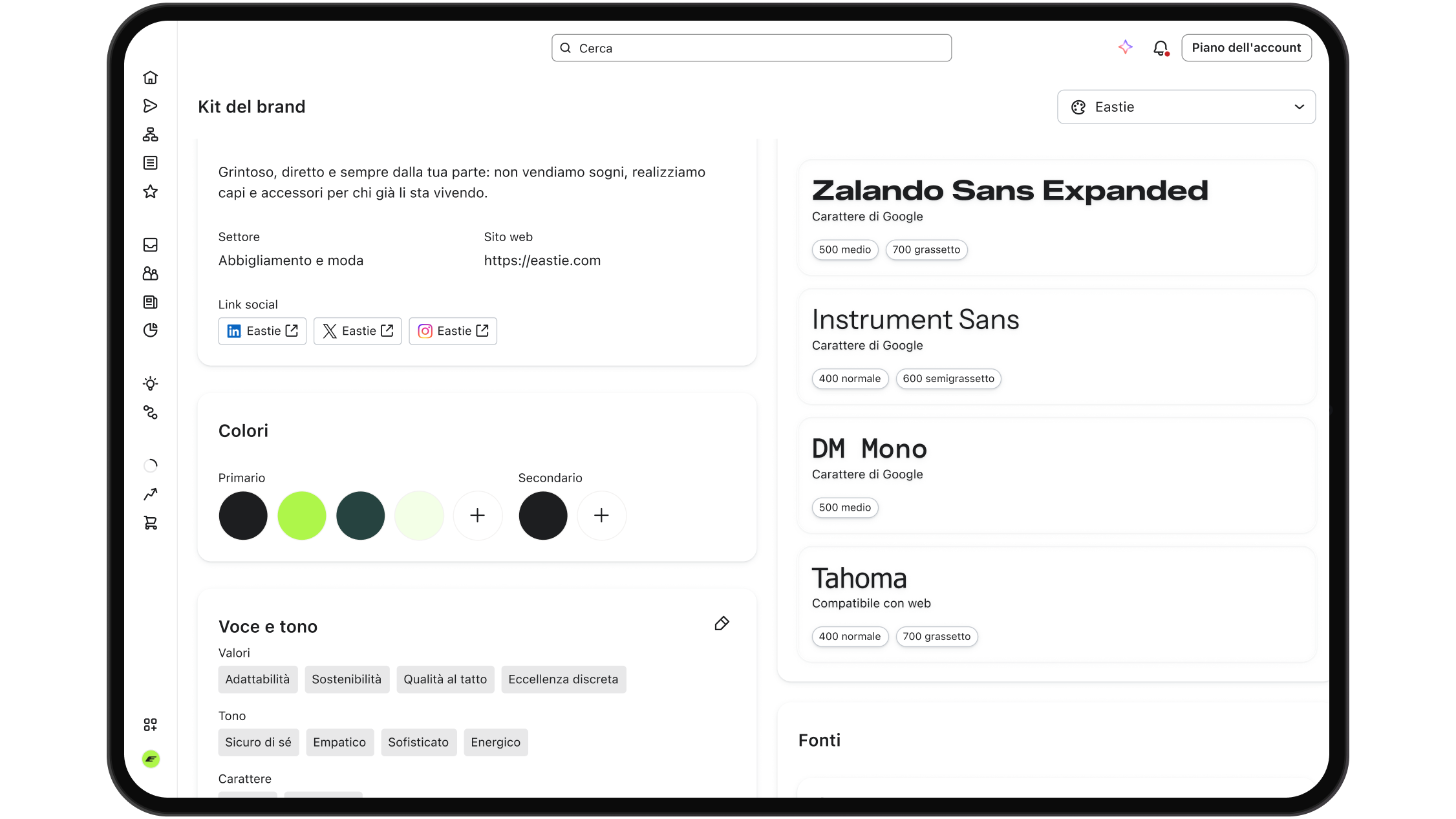Click the AI sparkle icon in header
Viewport: 1456px width, 819px height.
(x=1126, y=47)
